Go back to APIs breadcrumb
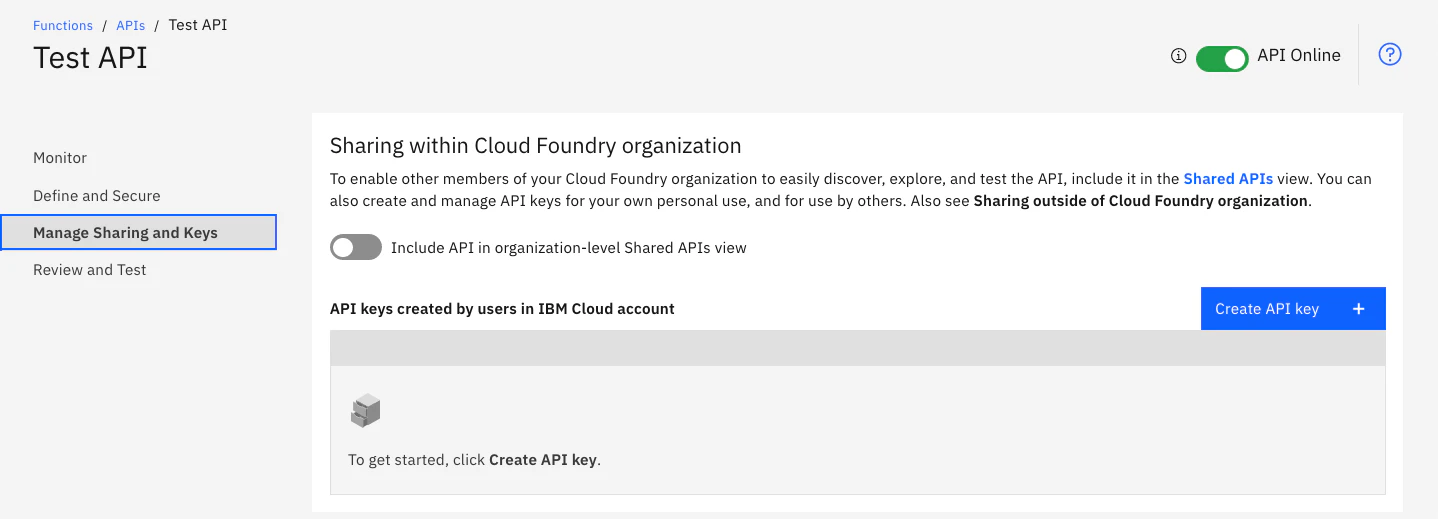Image resolution: width=1438 pixels, height=519 pixels. (131, 26)
